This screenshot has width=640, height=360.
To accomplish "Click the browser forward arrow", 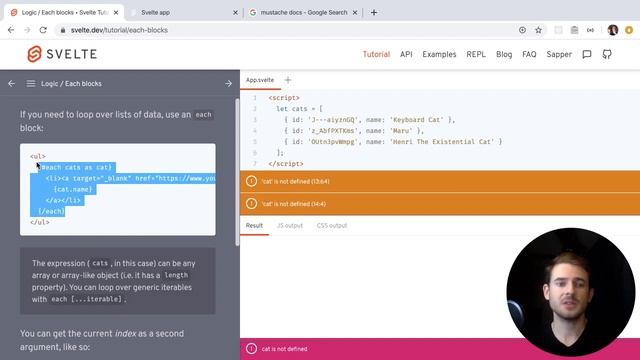I will (27, 30).
